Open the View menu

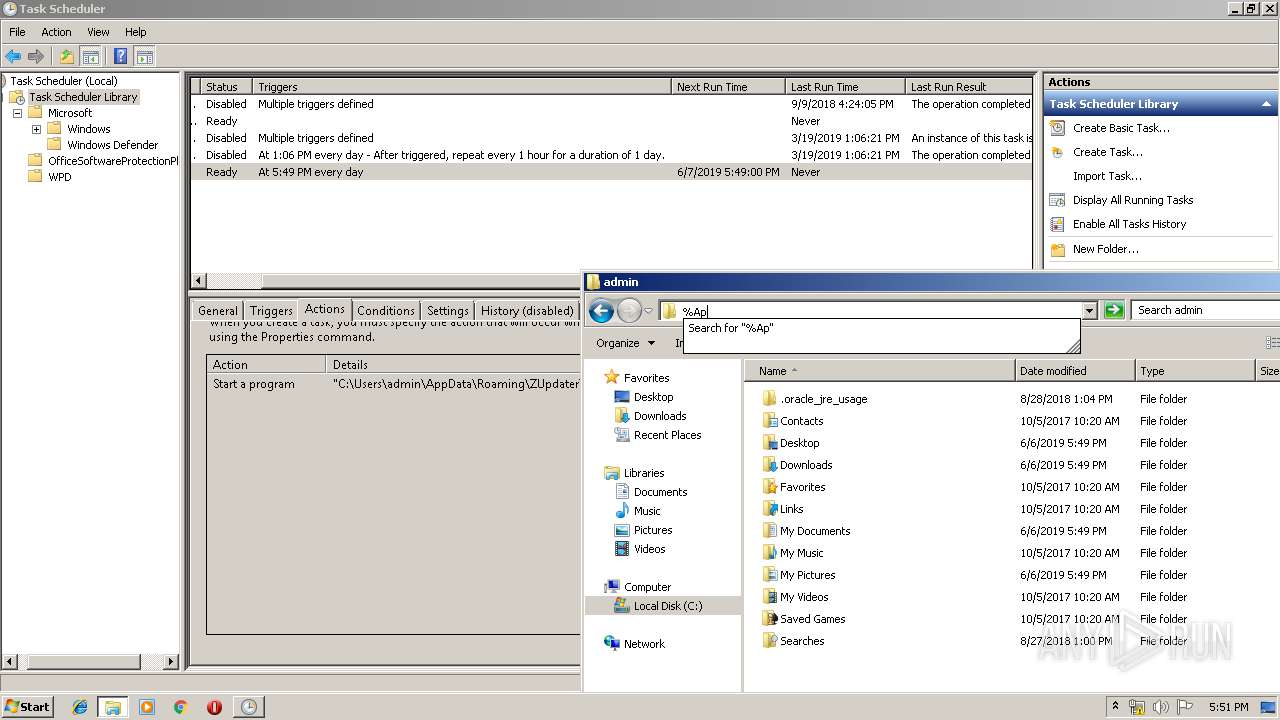98,32
